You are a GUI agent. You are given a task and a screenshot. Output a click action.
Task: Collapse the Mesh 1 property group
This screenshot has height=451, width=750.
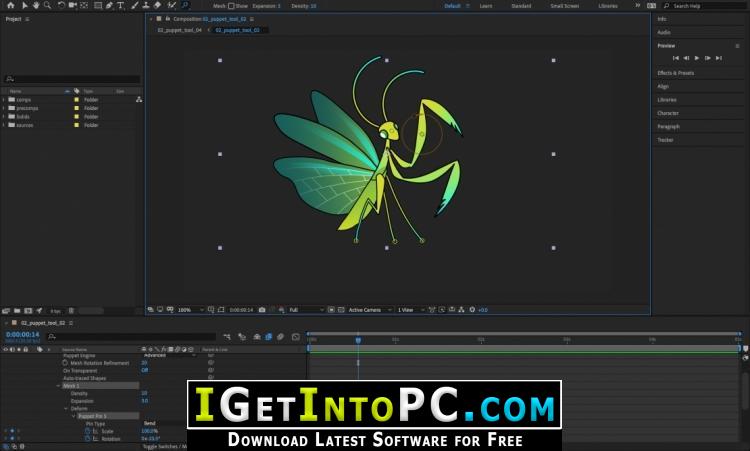click(x=59, y=385)
